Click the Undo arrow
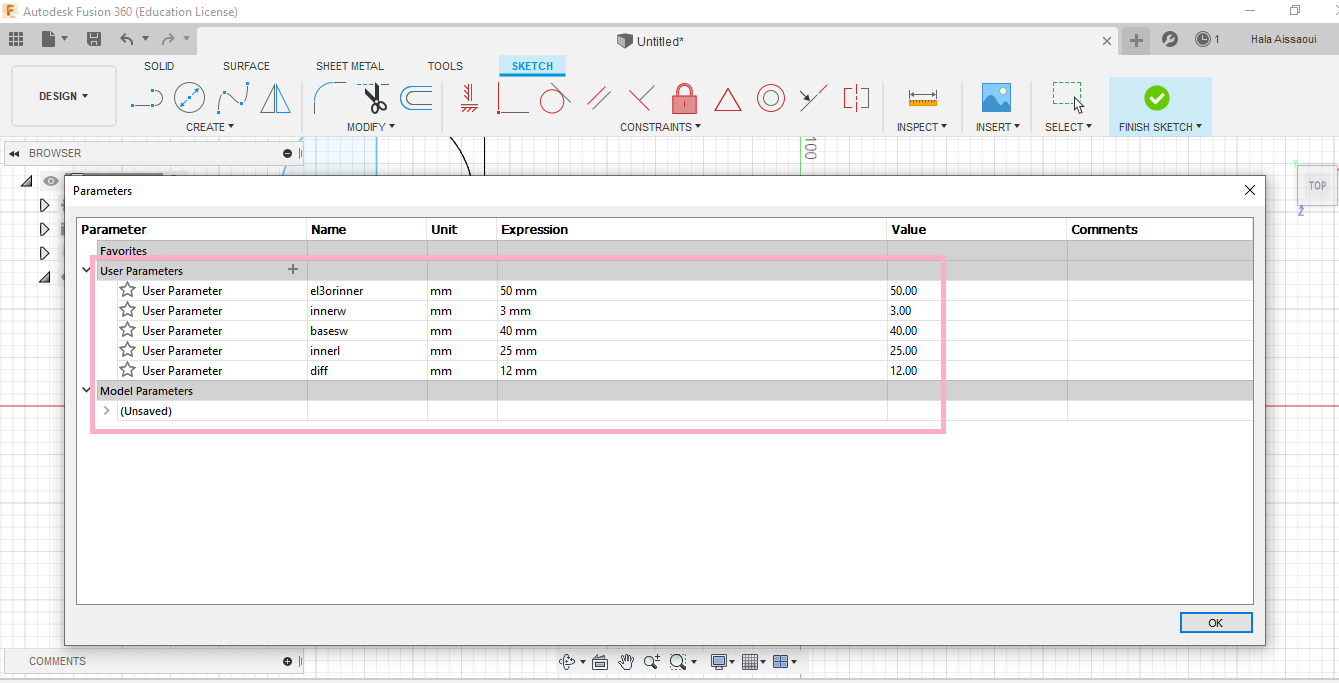This screenshot has height=683, width=1339. click(127, 39)
